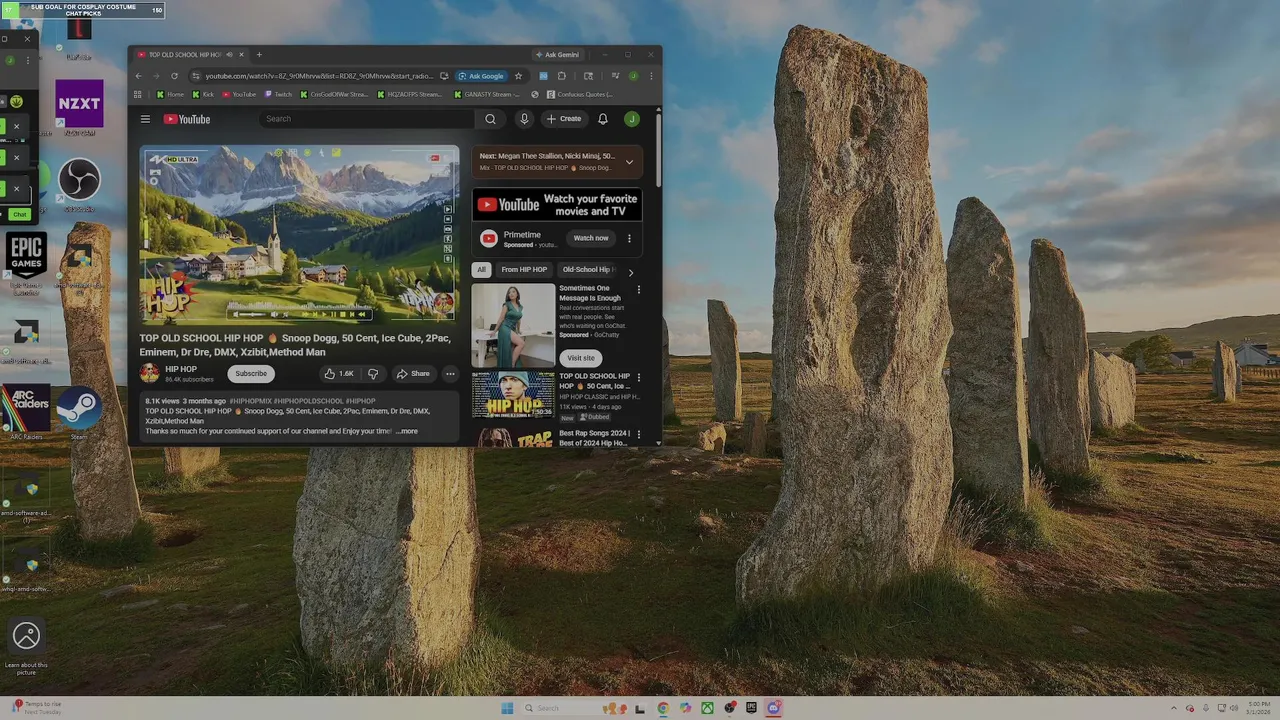The height and width of the screenshot is (720, 1280).
Task: Bookmark this page with the star icon
Action: 518,76
